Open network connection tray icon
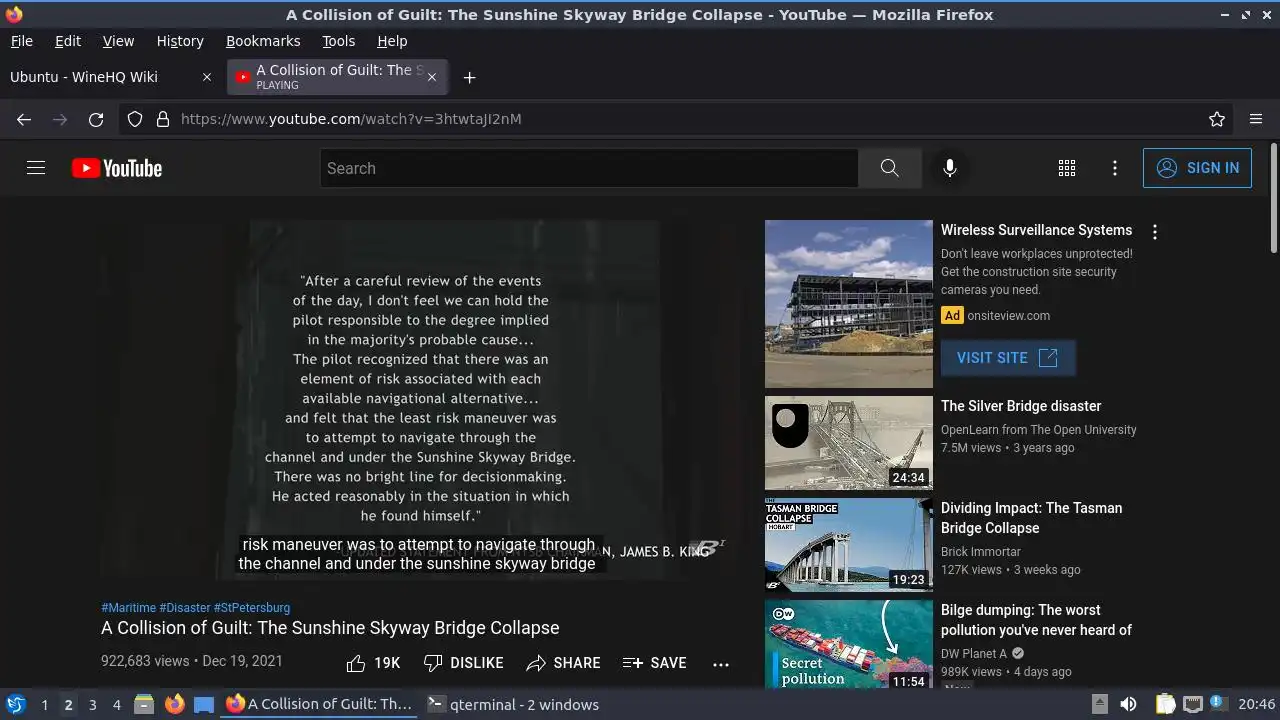This screenshot has width=1280, height=720. click(x=1192, y=704)
